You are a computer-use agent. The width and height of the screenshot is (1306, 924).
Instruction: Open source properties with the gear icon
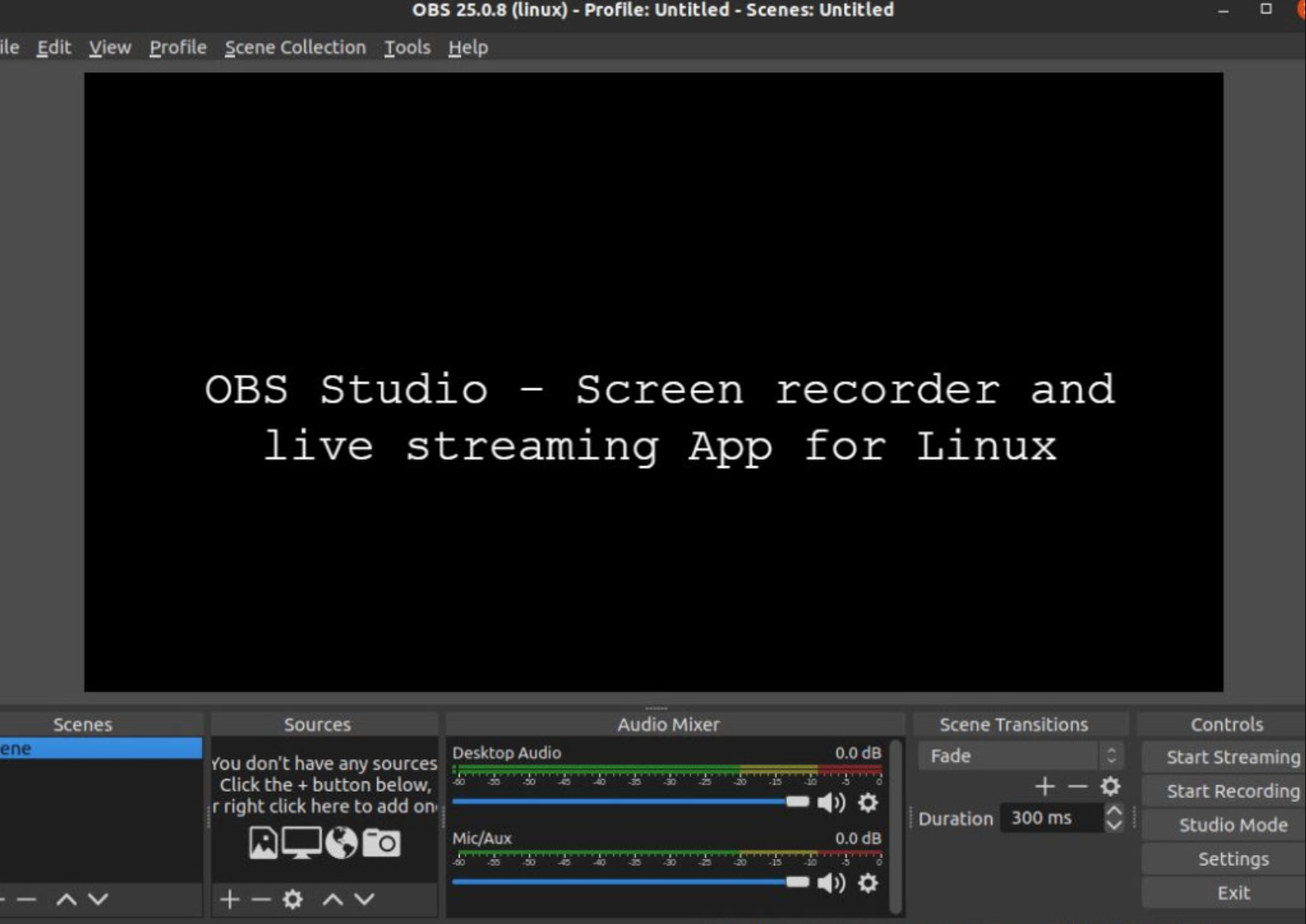[x=294, y=899]
